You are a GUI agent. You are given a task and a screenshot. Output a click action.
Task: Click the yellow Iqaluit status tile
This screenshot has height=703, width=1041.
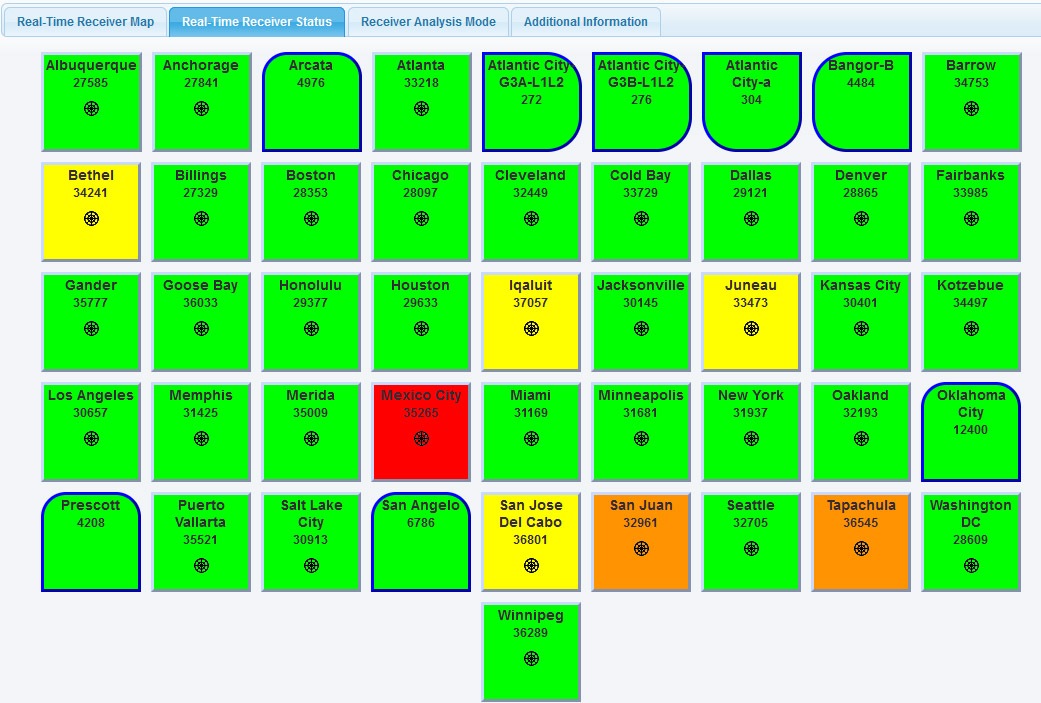pyautogui.click(x=531, y=322)
